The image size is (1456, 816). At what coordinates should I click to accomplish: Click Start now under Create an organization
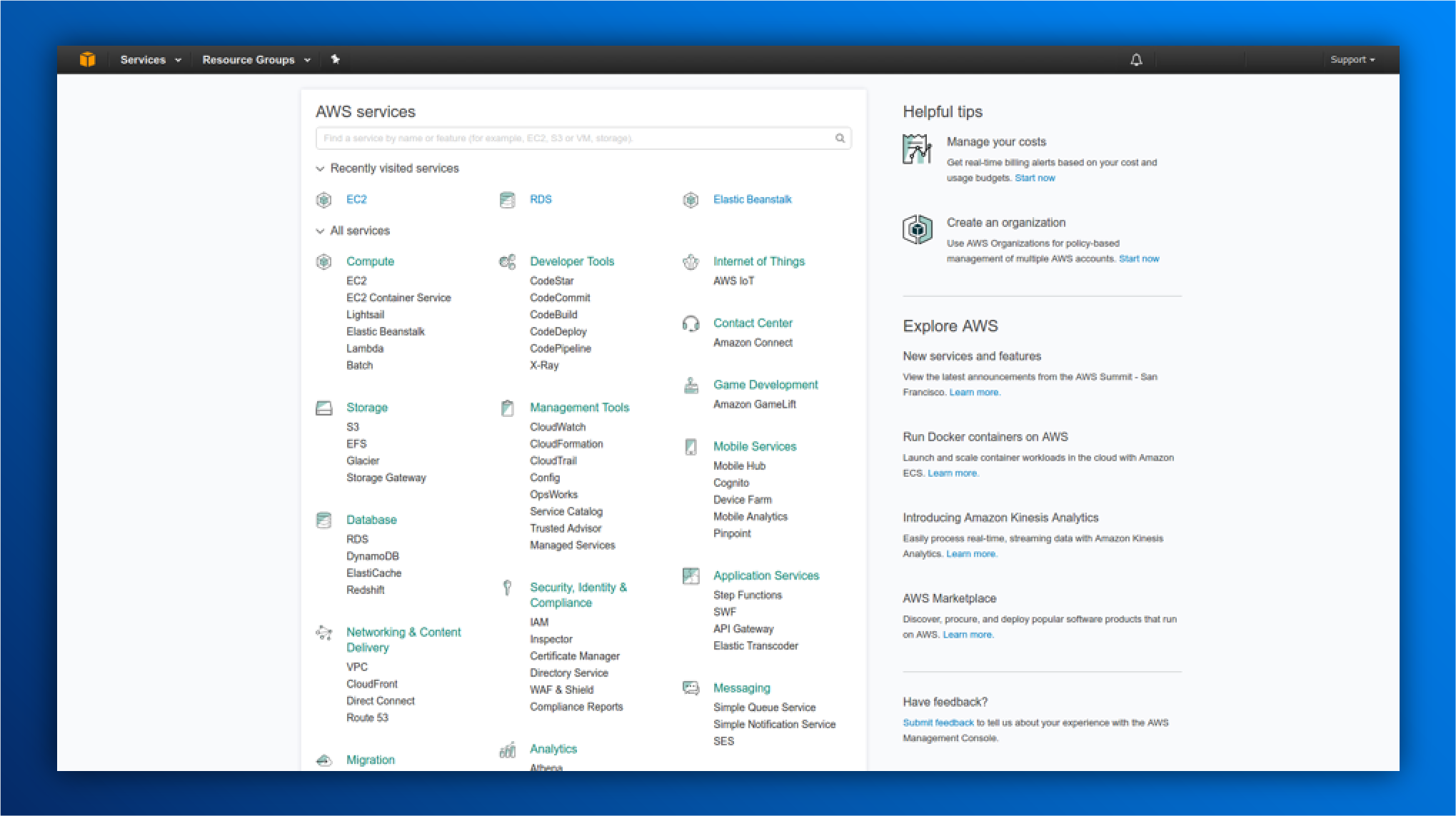coord(1139,259)
